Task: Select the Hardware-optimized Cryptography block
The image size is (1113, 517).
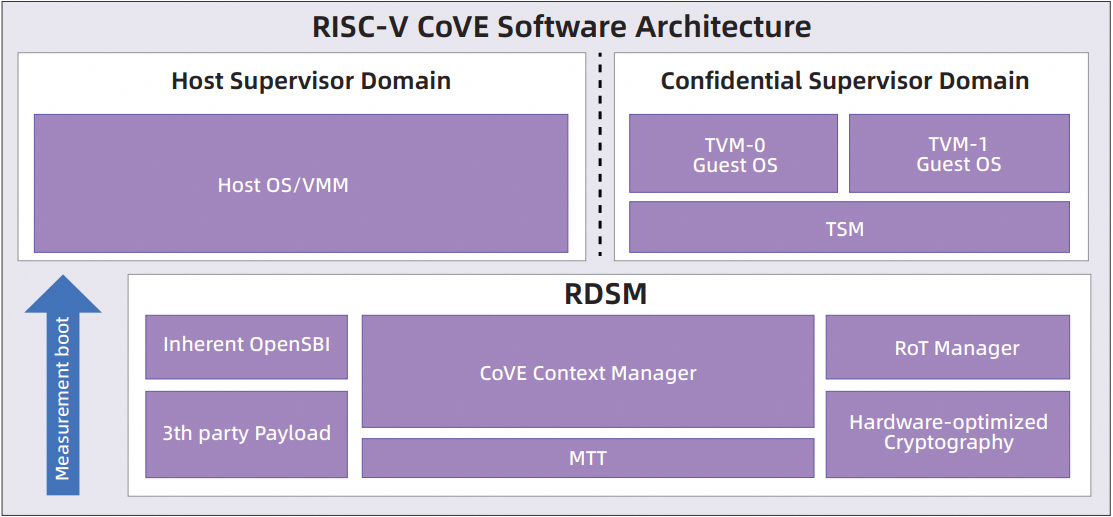Action: [x=948, y=434]
